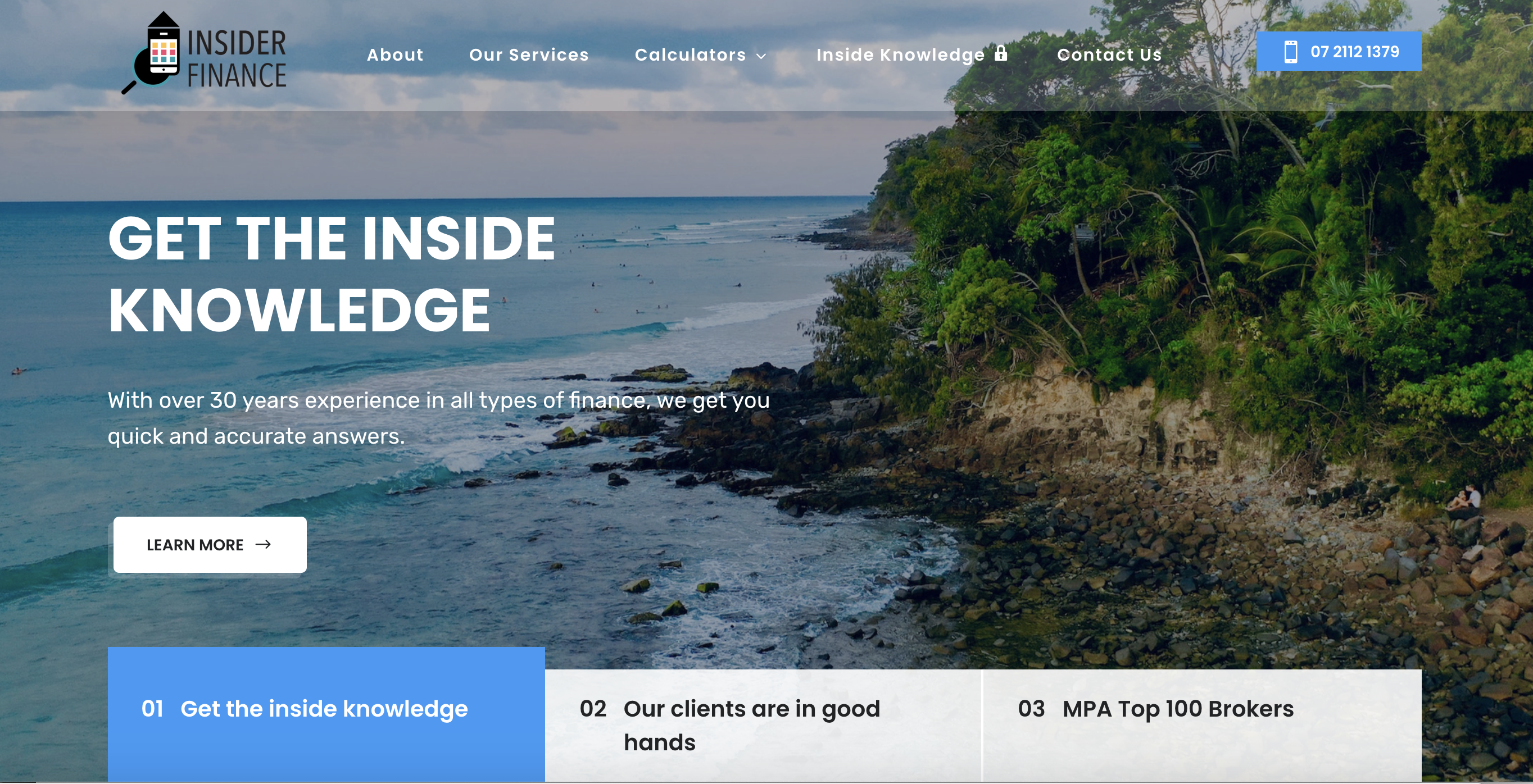Click the padlock icon beside Inside Knowledge
The height and width of the screenshot is (784, 1533).
[x=1001, y=53]
